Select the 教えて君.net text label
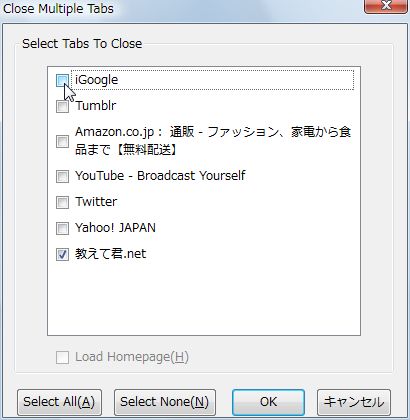Viewport: 410px width, 420px height. click(x=110, y=254)
